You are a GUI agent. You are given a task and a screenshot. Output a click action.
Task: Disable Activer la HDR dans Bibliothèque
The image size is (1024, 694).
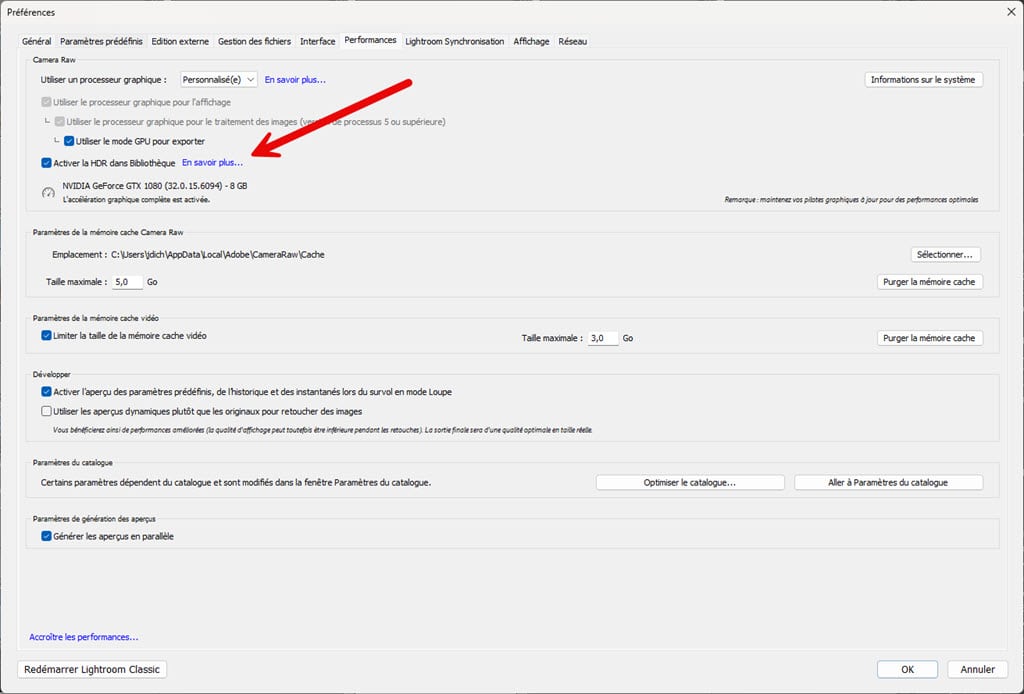[46, 163]
